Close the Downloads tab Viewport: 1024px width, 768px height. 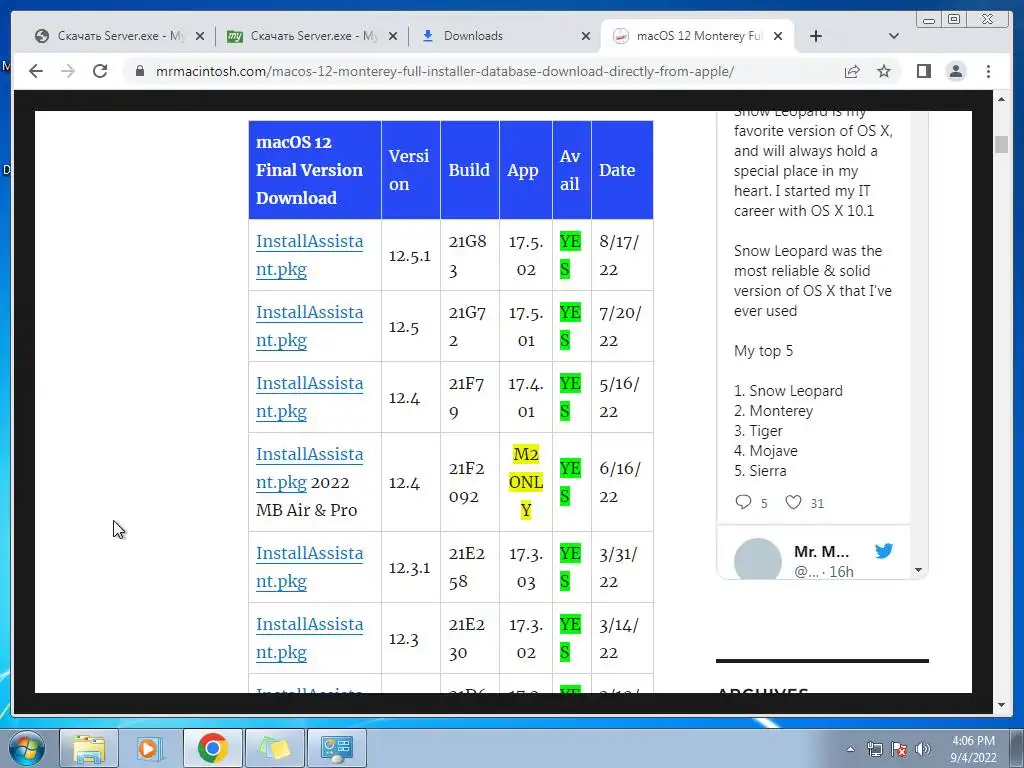[586, 36]
